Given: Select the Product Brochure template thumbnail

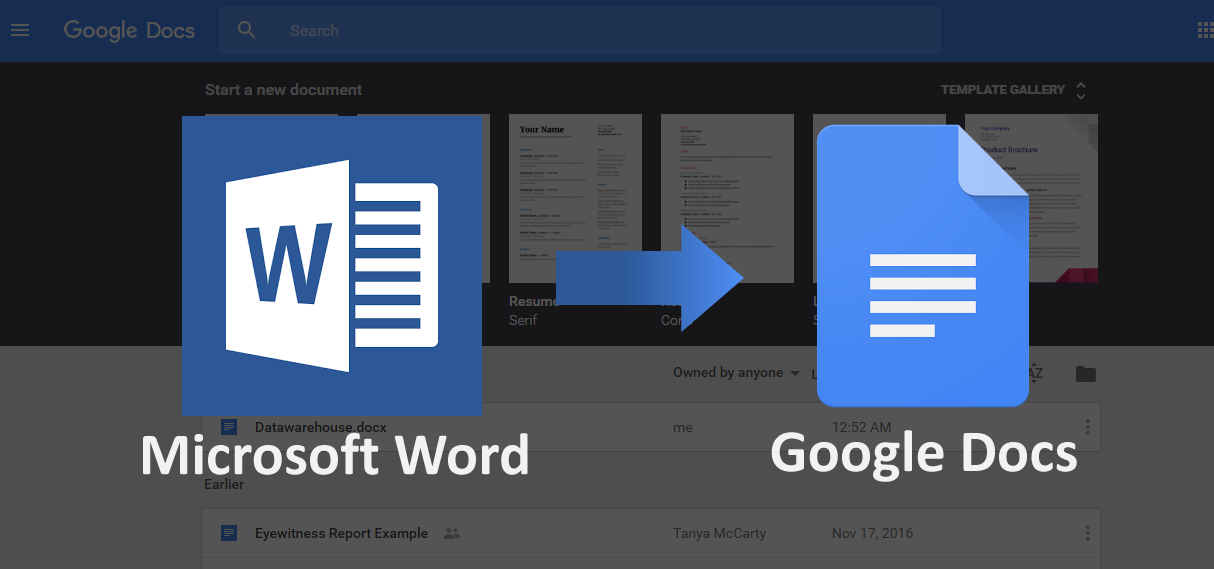Looking at the screenshot, I should tap(1031, 198).
